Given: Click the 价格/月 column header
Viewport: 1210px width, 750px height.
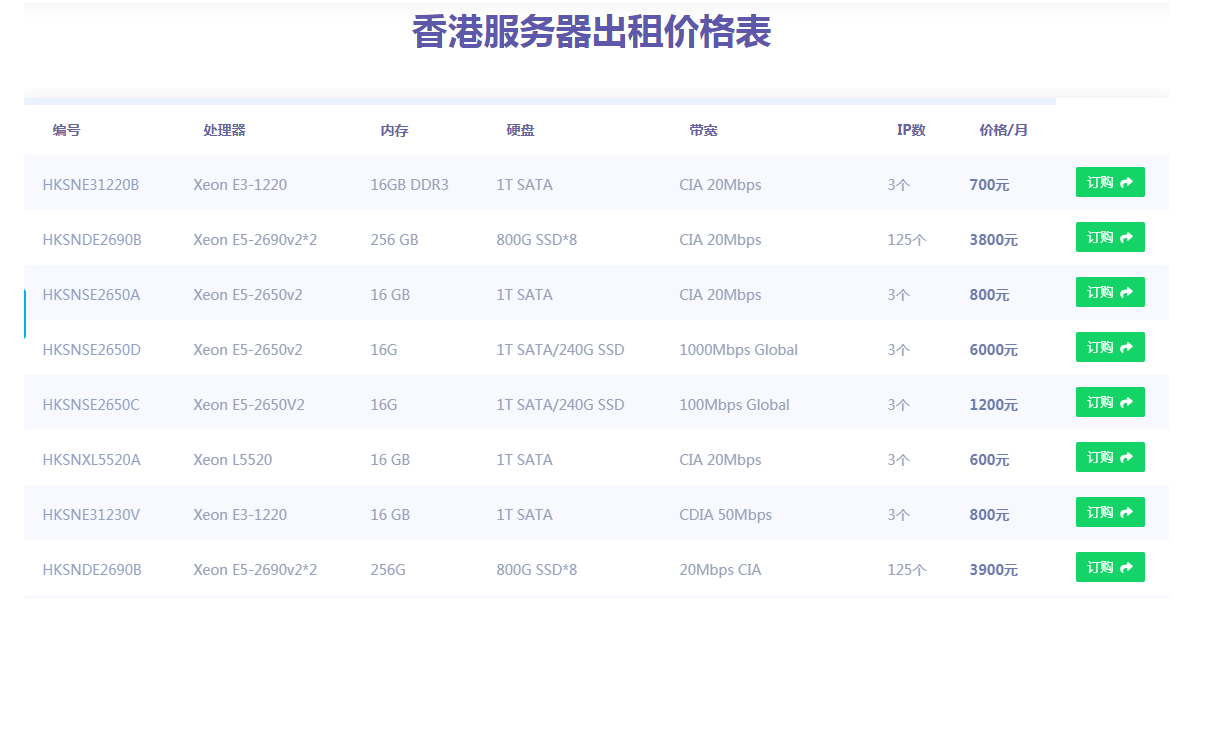Looking at the screenshot, I should tap(1004, 130).
